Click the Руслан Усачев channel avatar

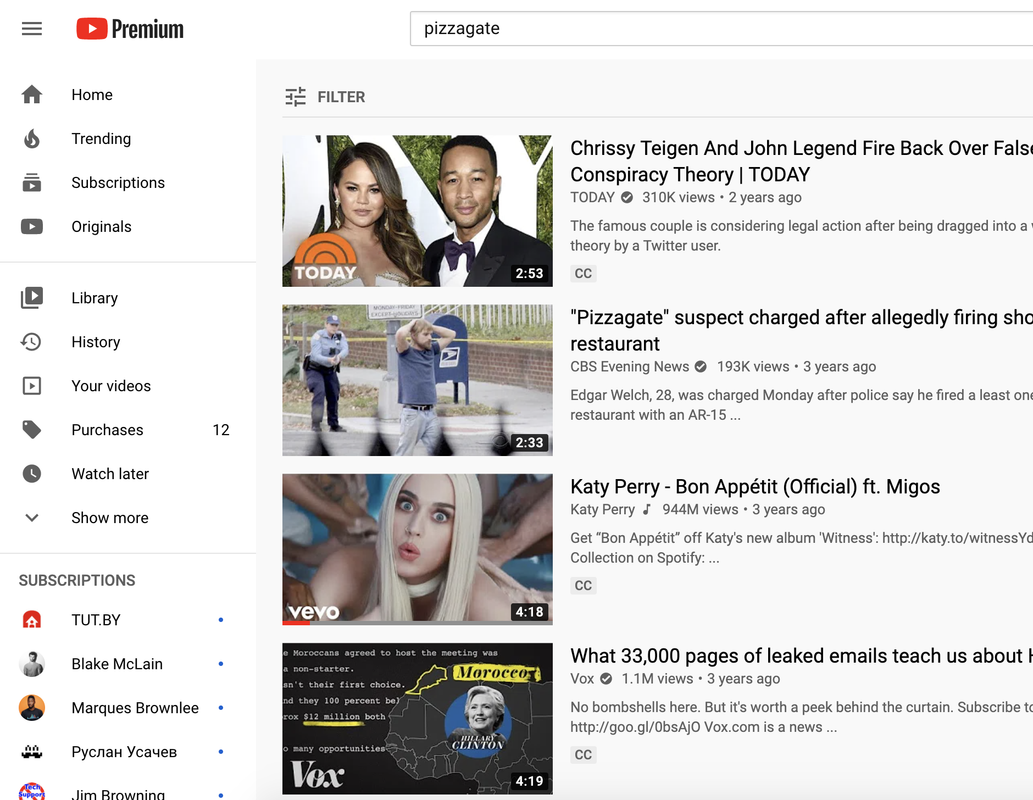pyautogui.click(x=32, y=751)
